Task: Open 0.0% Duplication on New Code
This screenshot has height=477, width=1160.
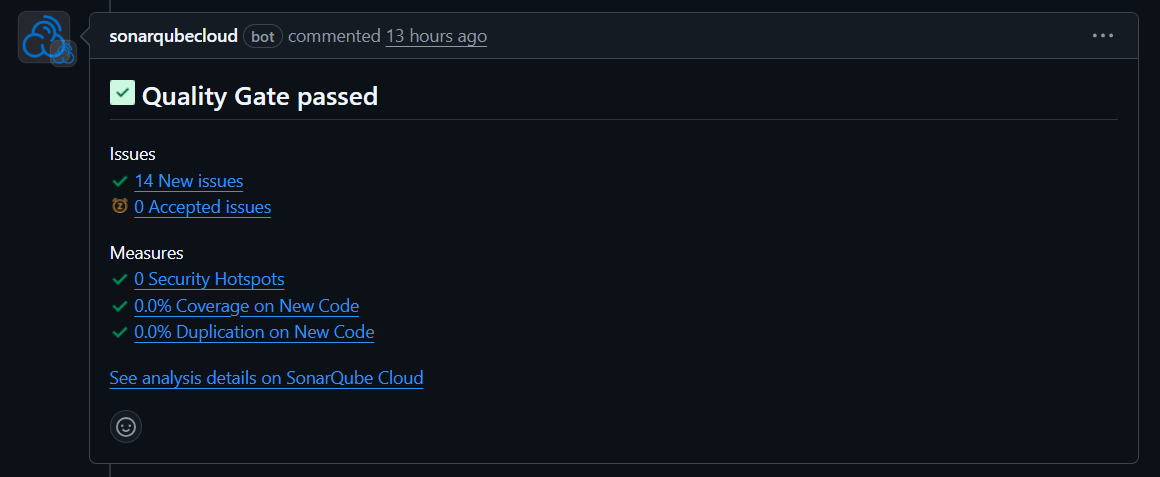Action: click(x=254, y=332)
